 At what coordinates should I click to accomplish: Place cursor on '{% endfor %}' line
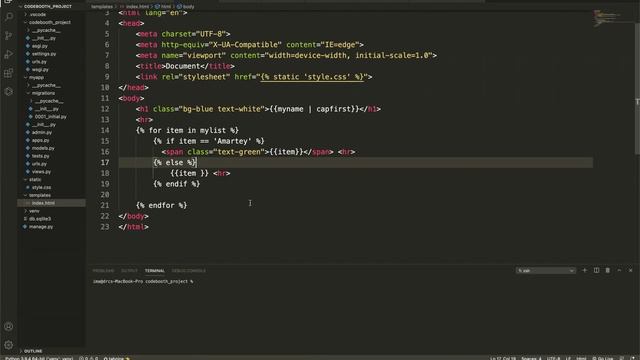click(x=162, y=205)
